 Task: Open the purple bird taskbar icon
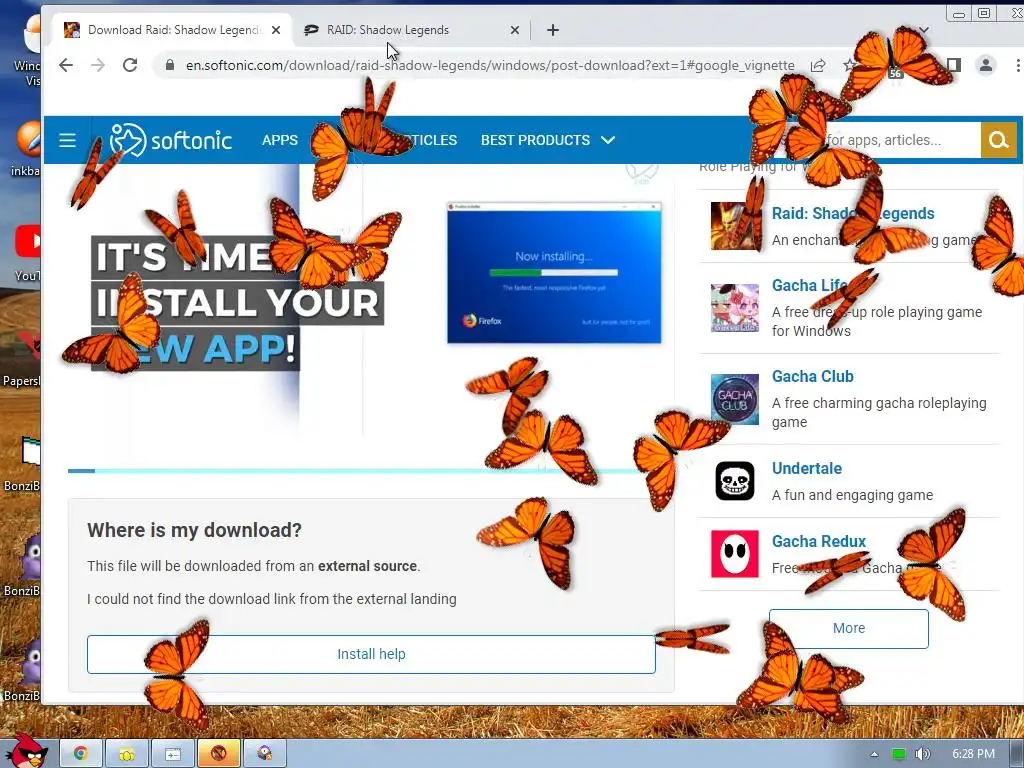click(264, 754)
